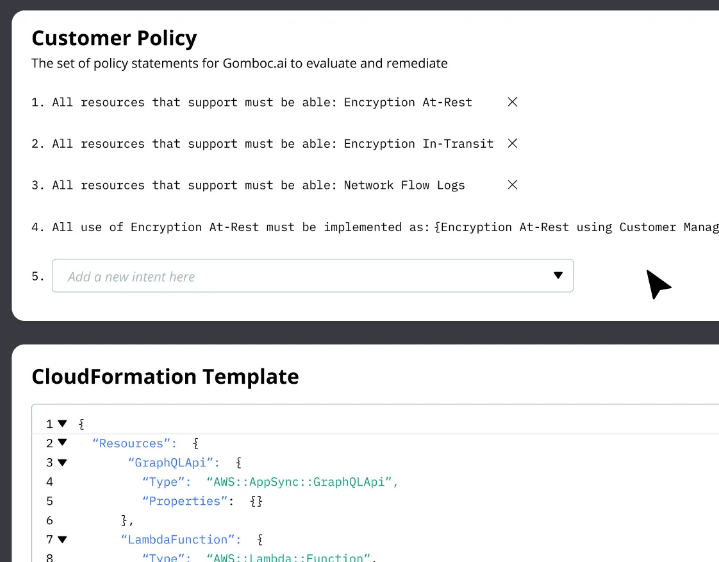The image size is (719, 562).
Task: Select policy statement 3 about Network Flow Logs
Action: [x=255, y=185]
